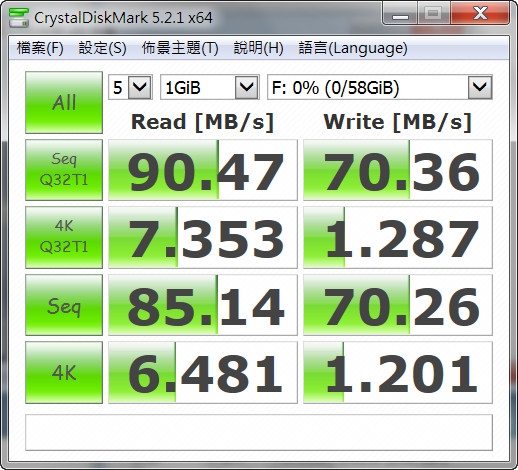Click the 4K read value 6.481
The width and height of the screenshot is (518, 470).
point(203,373)
